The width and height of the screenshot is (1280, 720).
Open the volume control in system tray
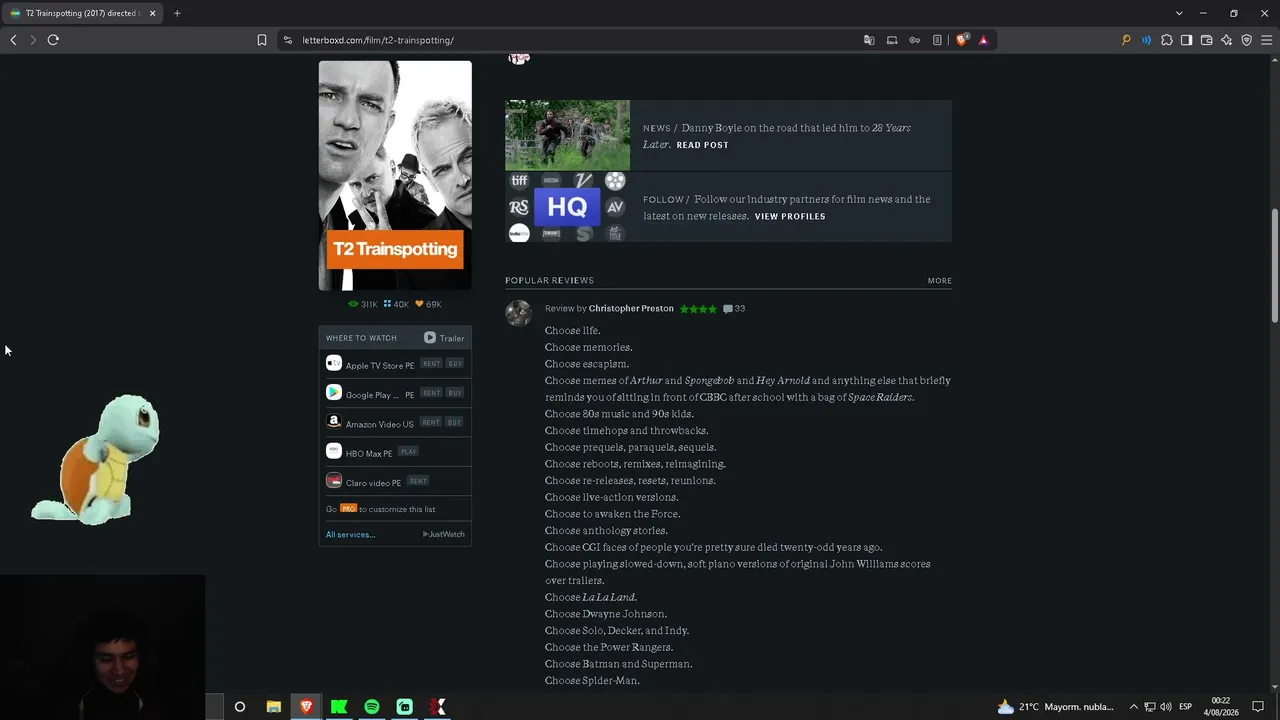(1166, 707)
